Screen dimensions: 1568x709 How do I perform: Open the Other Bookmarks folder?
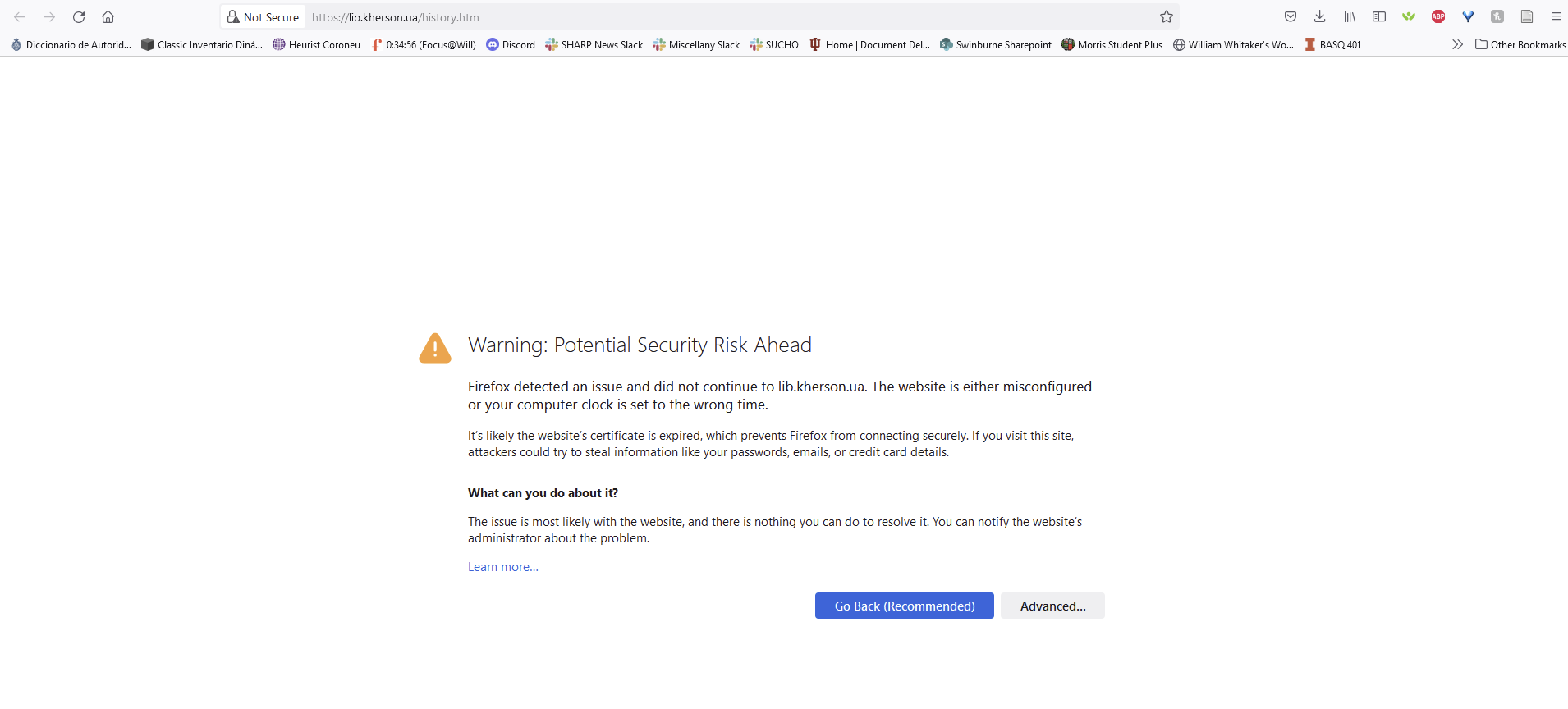(x=1520, y=44)
